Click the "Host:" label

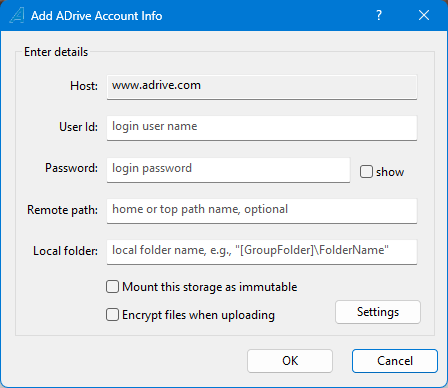pyautogui.click(x=84, y=86)
